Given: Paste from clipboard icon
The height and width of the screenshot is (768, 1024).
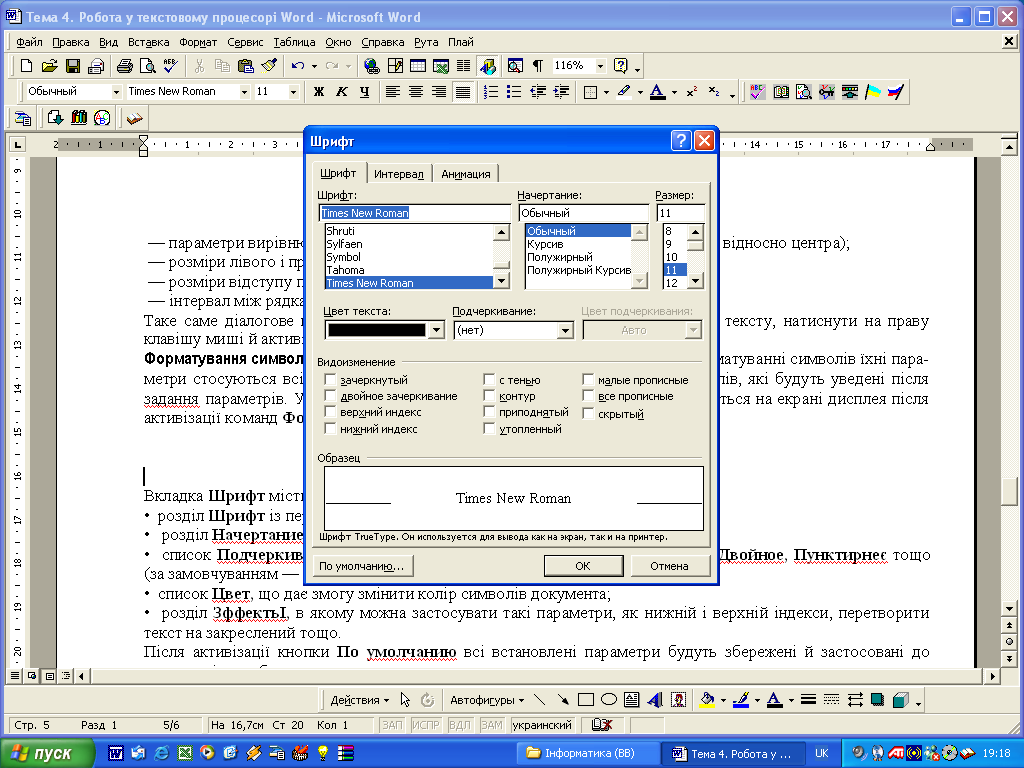Looking at the screenshot, I should (246, 66).
